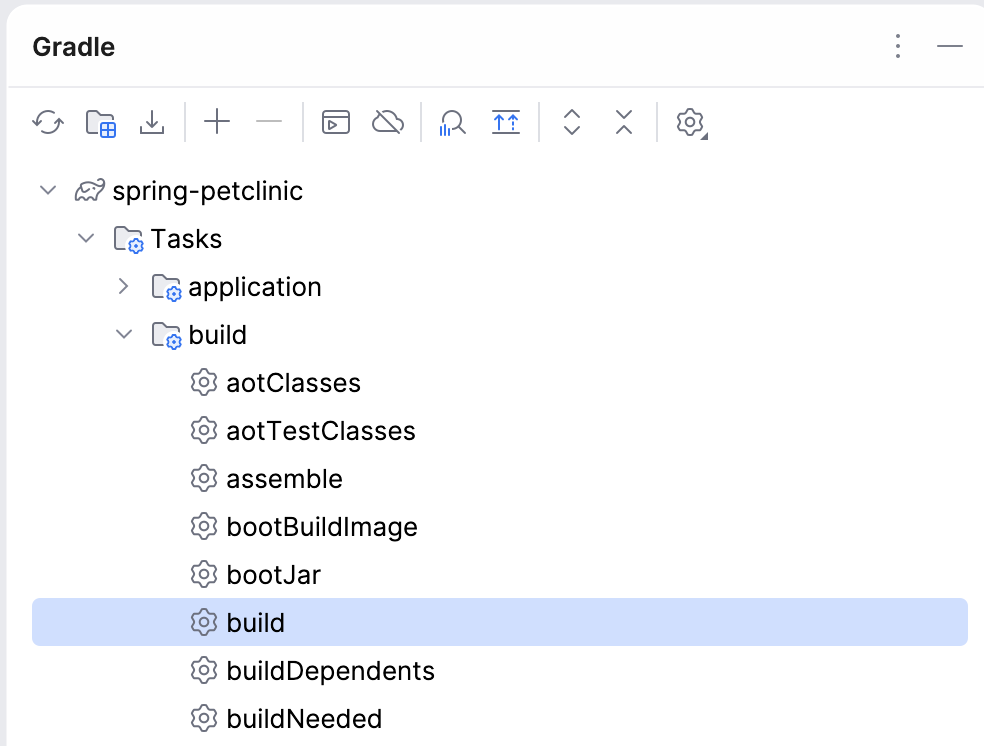Viewport: 984px width, 746px height.
Task: Click the build tasks folder icon
Action: point(165,335)
